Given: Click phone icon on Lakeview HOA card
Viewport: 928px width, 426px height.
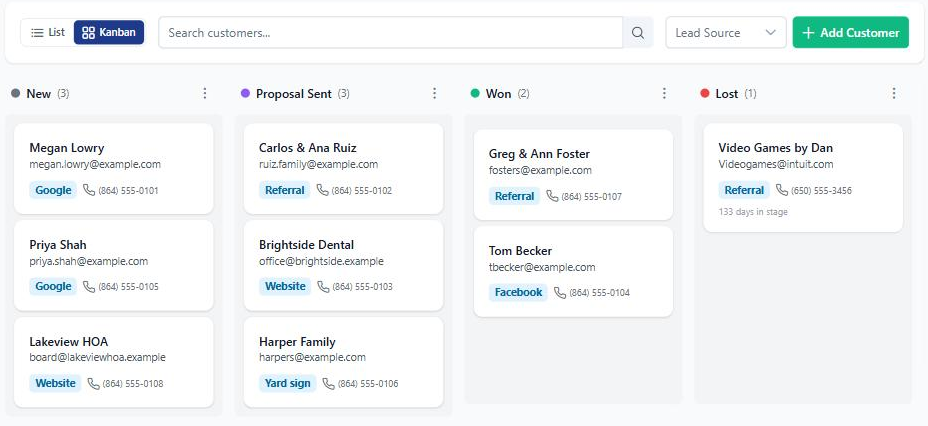Looking at the screenshot, I should pyautogui.click(x=94, y=383).
